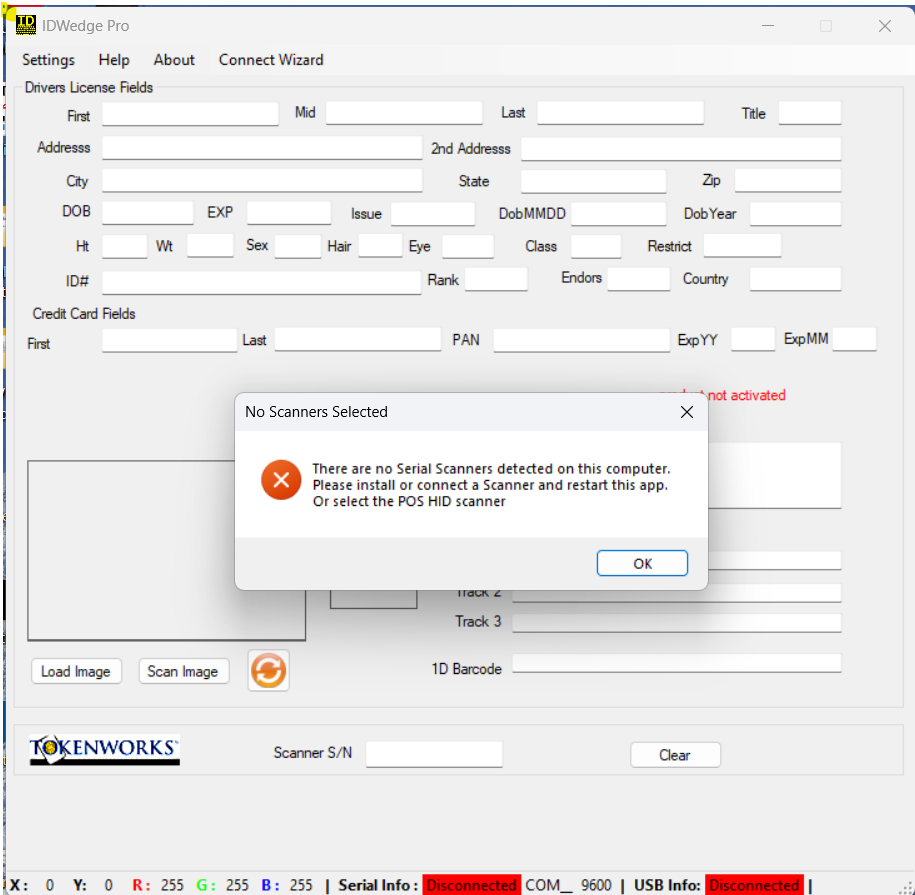Select the ID# text field
Image resolution: width=915 pixels, height=895 pixels.
point(261,282)
